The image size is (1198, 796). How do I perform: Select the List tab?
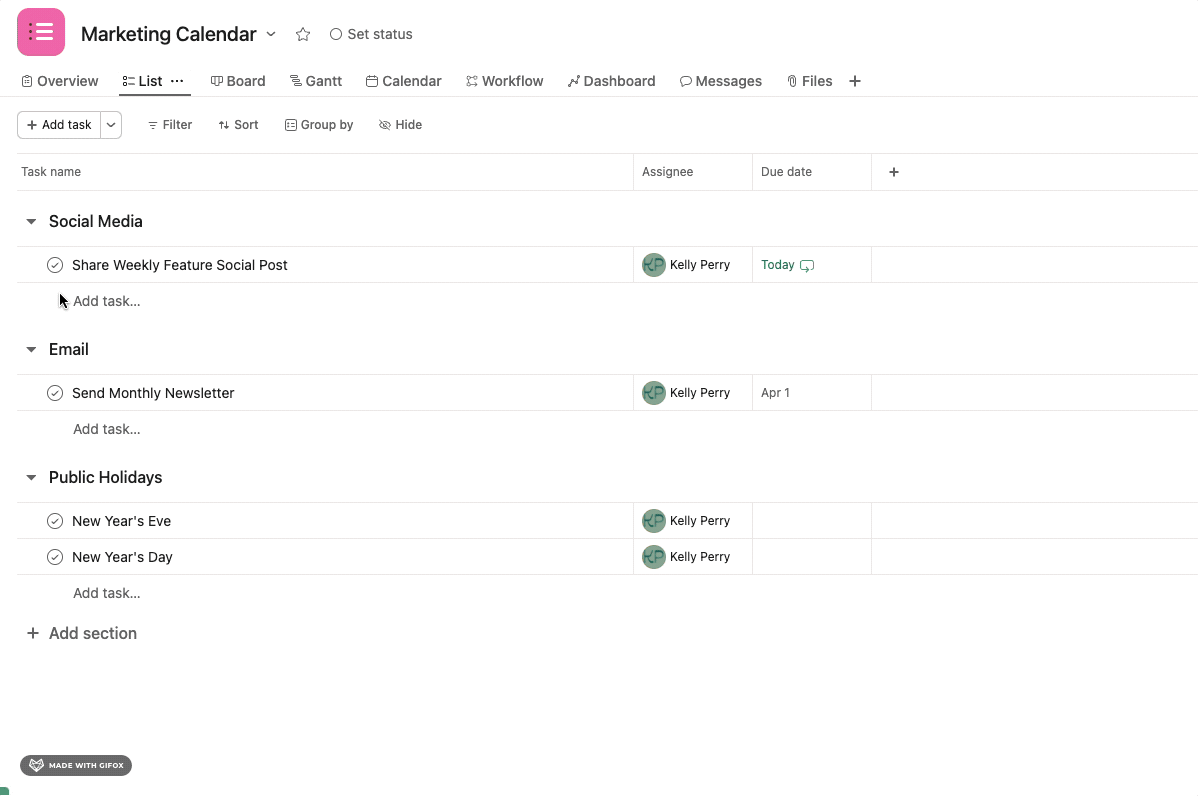(142, 81)
